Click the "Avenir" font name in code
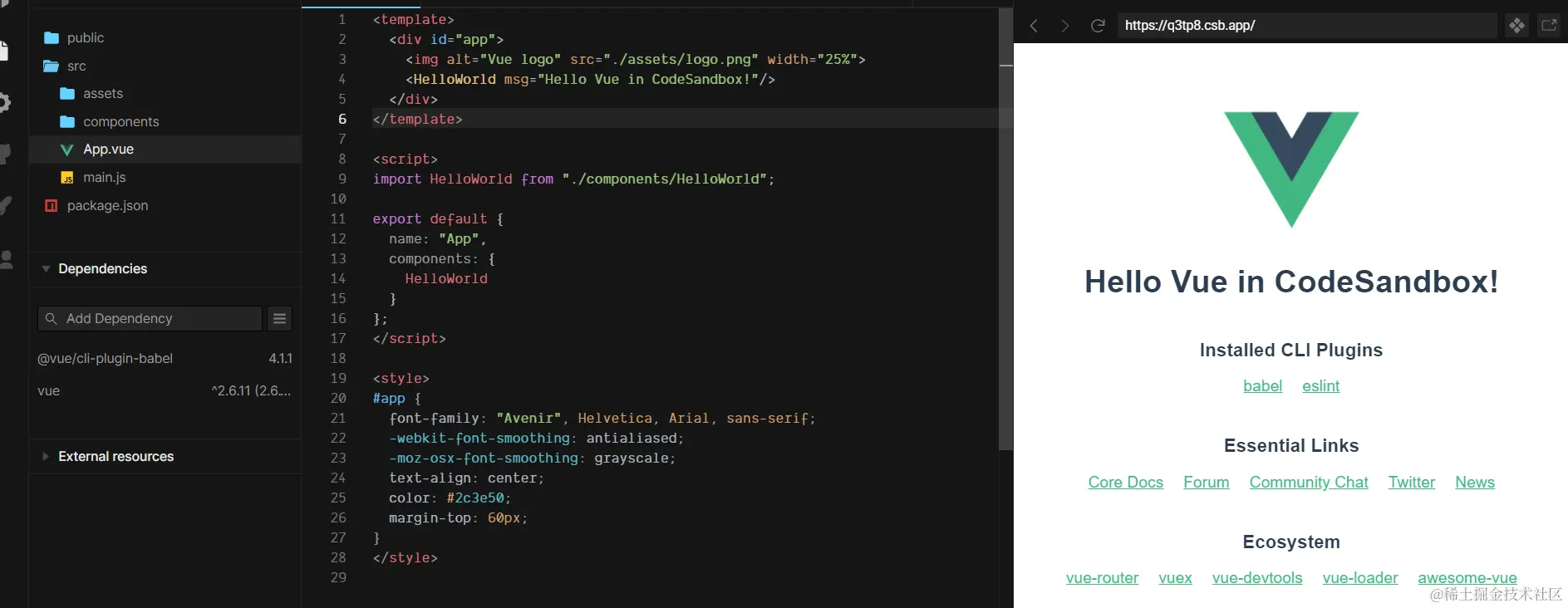The width and height of the screenshot is (1568, 608). coord(528,419)
